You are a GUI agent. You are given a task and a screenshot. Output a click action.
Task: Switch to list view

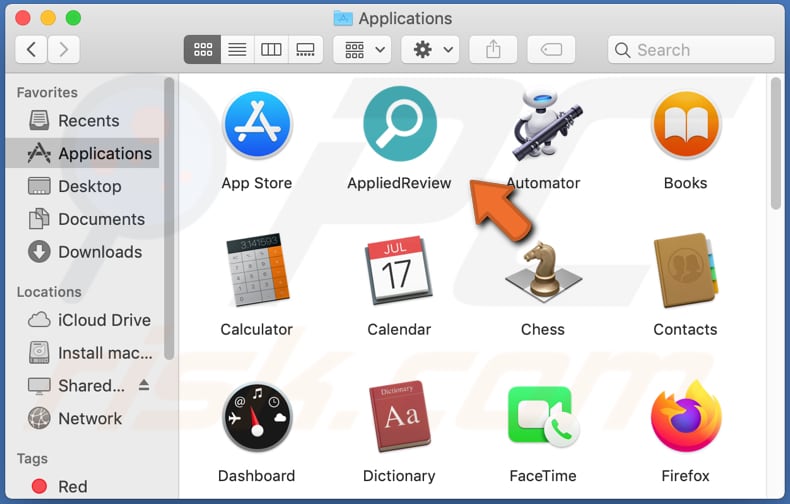[237, 49]
